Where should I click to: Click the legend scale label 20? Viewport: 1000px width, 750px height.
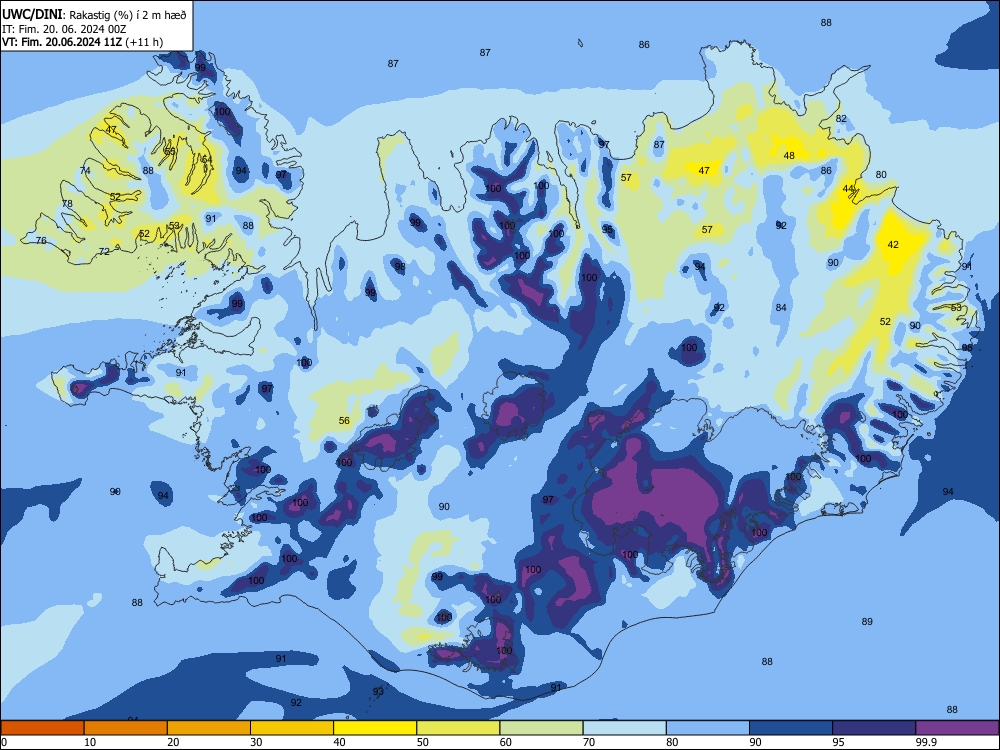pyautogui.click(x=173, y=742)
